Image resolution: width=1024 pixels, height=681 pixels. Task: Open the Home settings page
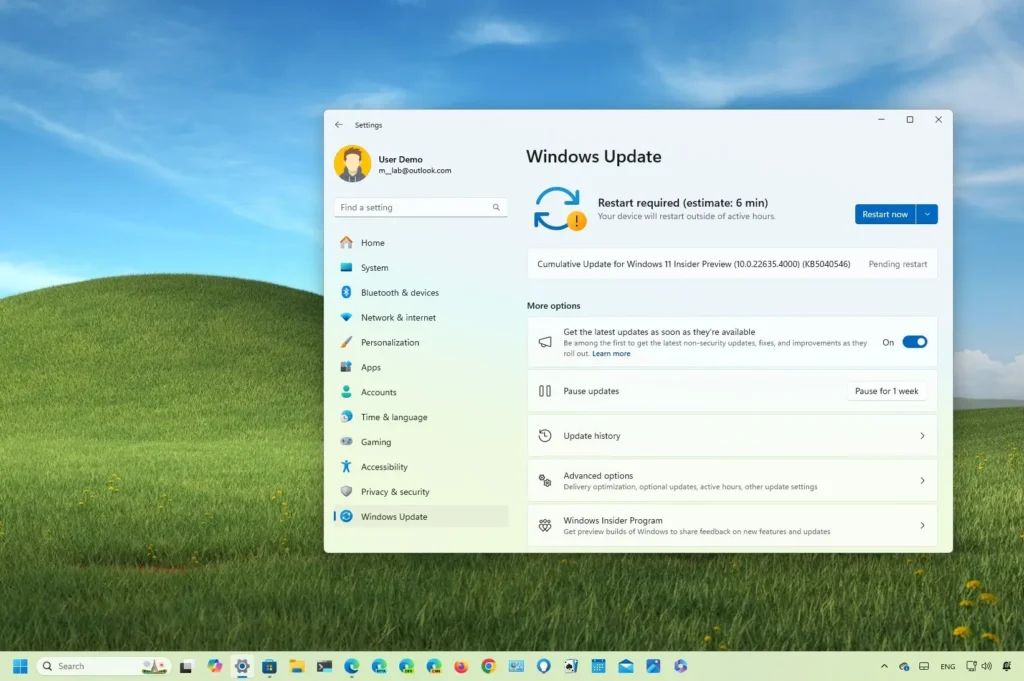421,243
